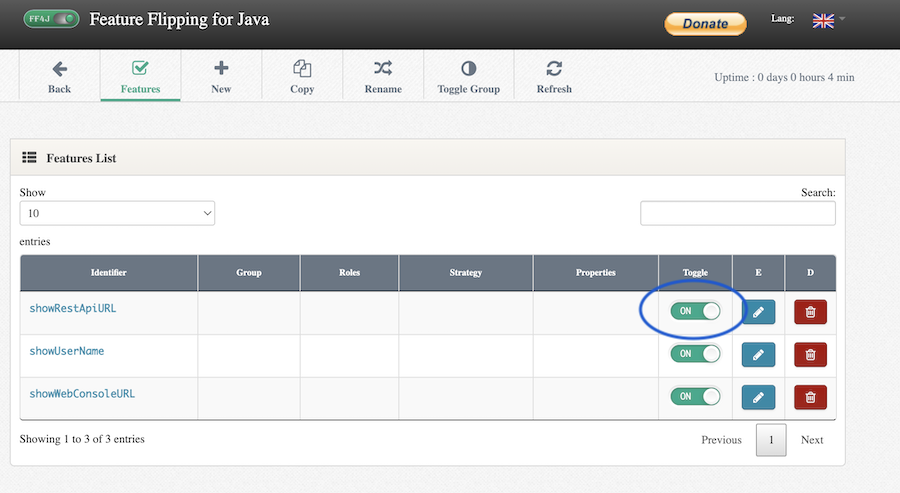Click the Back arrow toolbar icon
900x493 pixels.
(59, 69)
